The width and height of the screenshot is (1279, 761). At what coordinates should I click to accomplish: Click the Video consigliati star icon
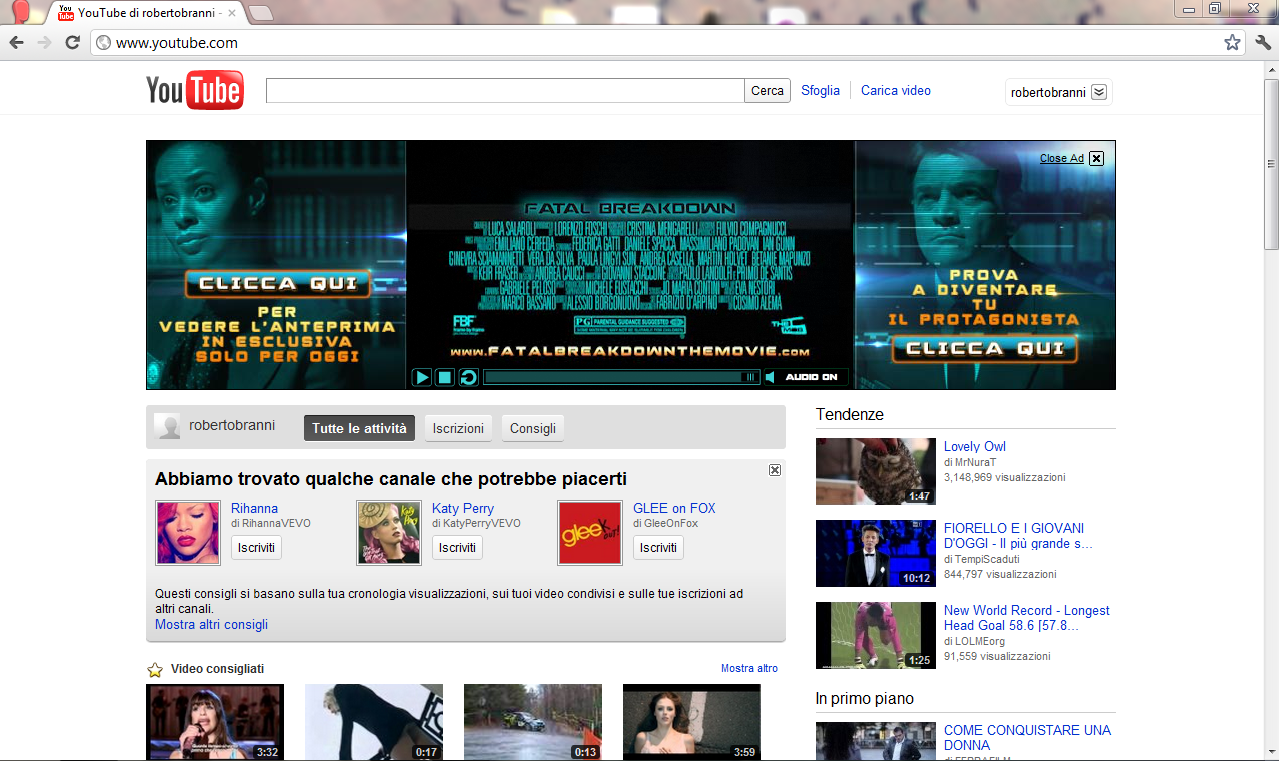click(155, 669)
